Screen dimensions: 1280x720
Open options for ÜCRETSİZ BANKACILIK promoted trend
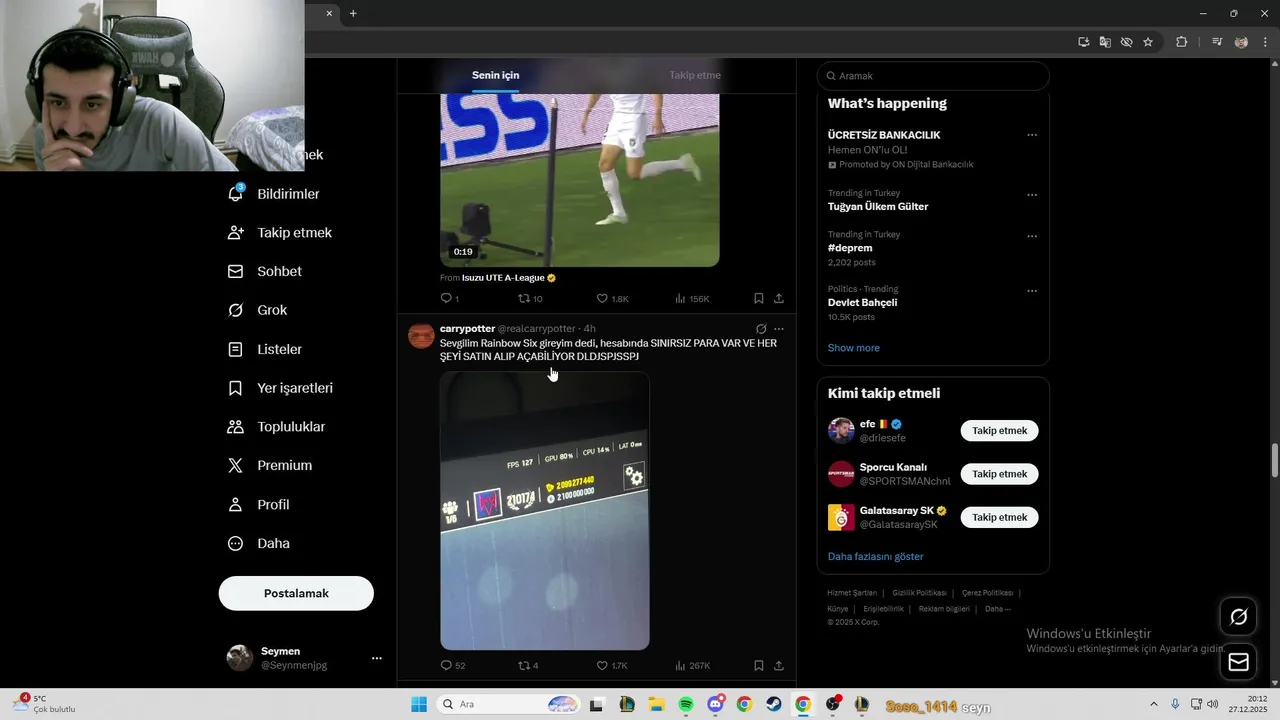[1032, 135]
